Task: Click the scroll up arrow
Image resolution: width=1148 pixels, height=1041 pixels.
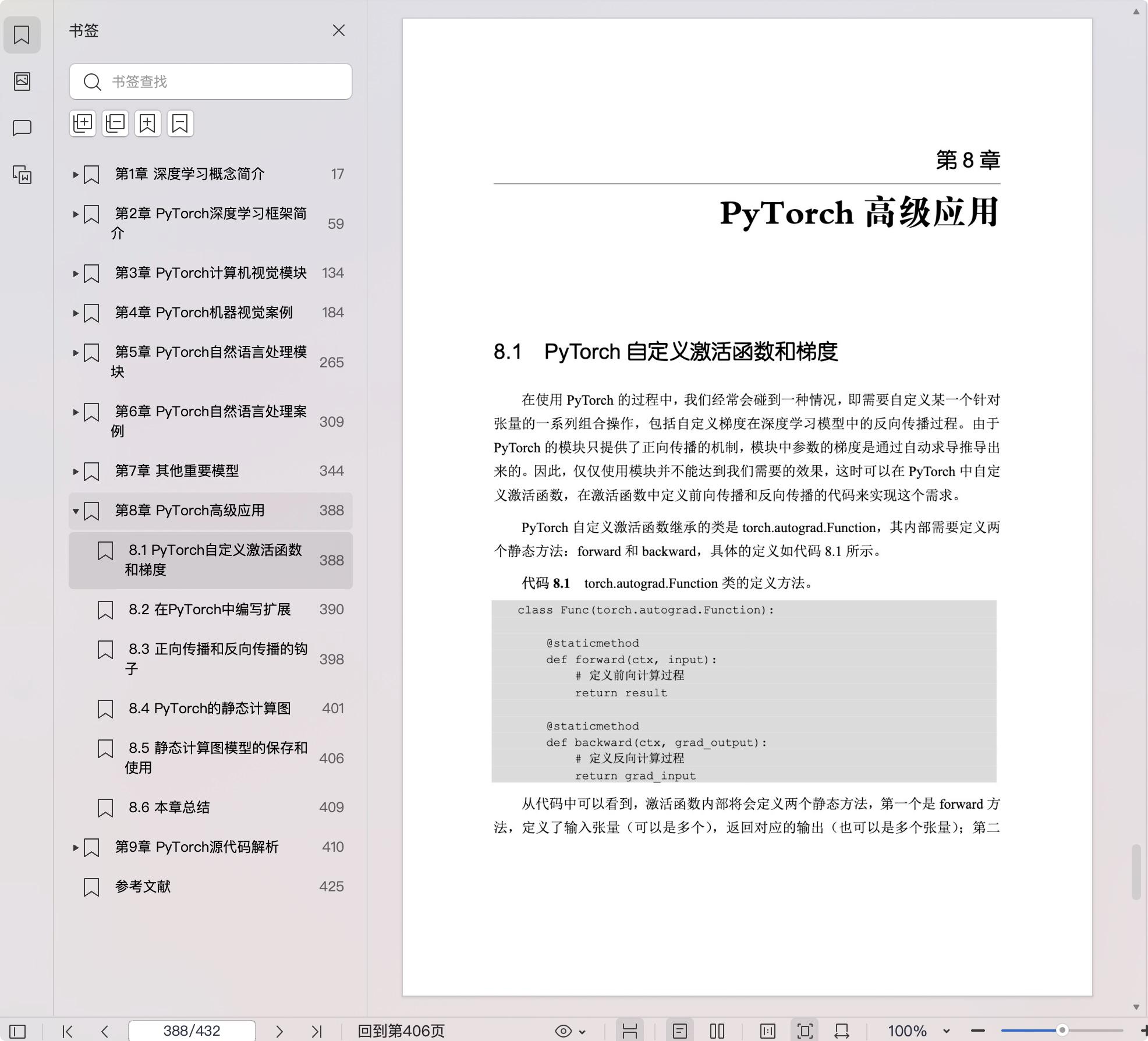Action: tap(1136, 11)
